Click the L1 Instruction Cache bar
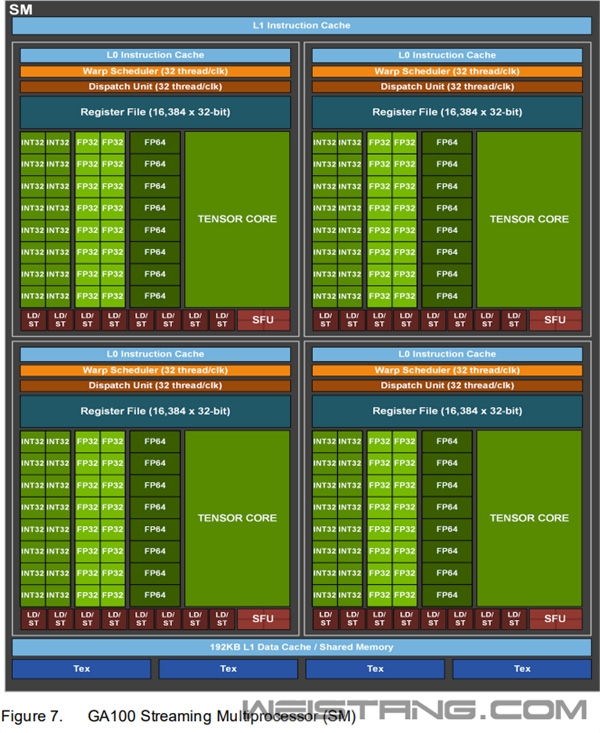The image size is (600, 733). tap(301, 27)
